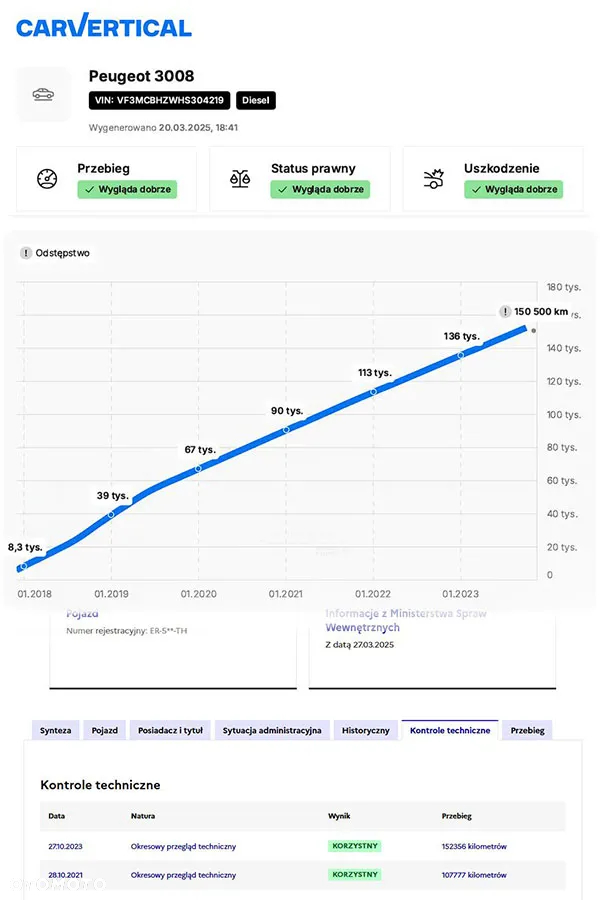Click the scales icon in Status prawny card
Screen dimensions: 600x900
coord(240,179)
